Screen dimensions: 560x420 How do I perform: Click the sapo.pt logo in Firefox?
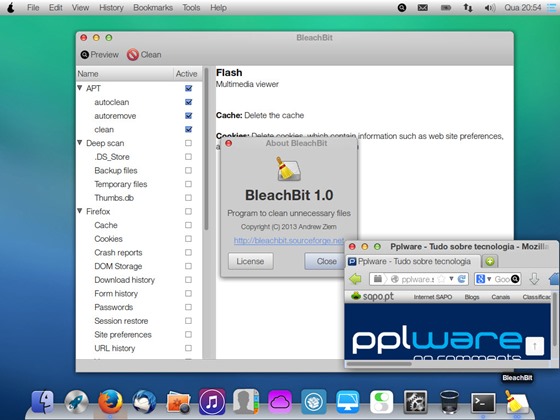pyautogui.click(x=372, y=296)
